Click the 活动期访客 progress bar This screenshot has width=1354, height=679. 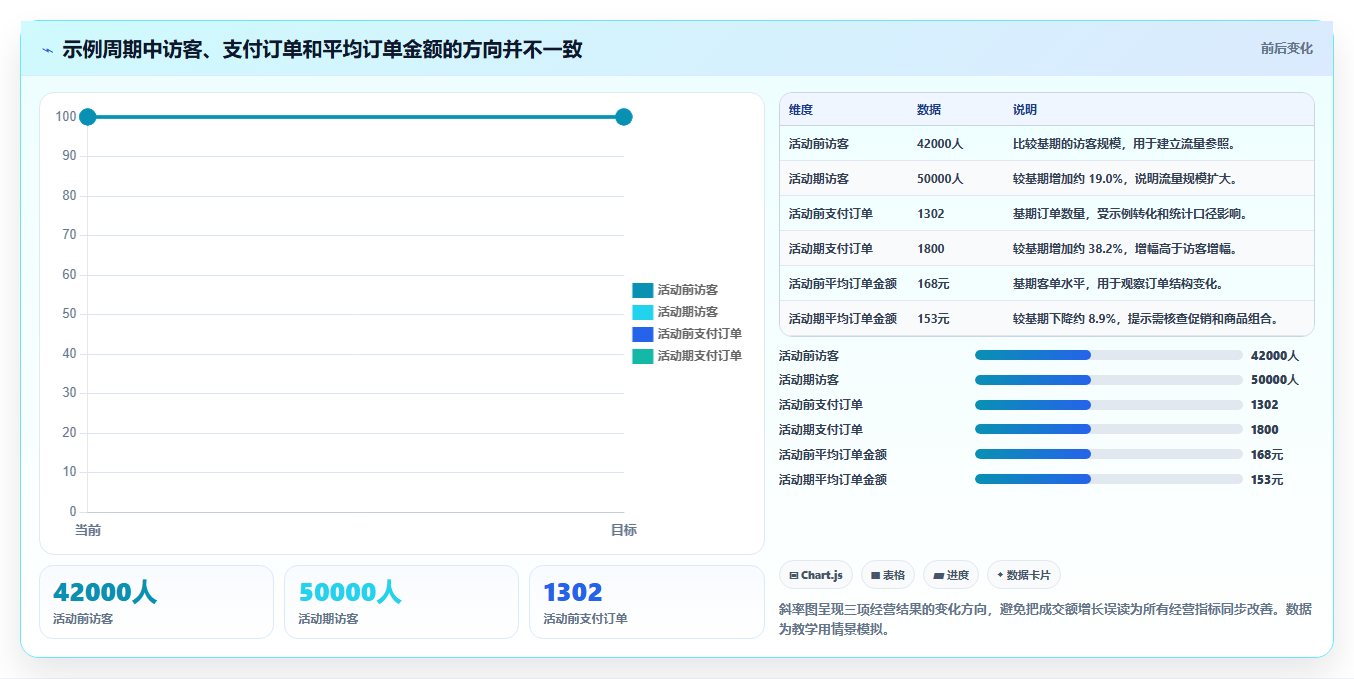pyautogui.click(x=1109, y=380)
